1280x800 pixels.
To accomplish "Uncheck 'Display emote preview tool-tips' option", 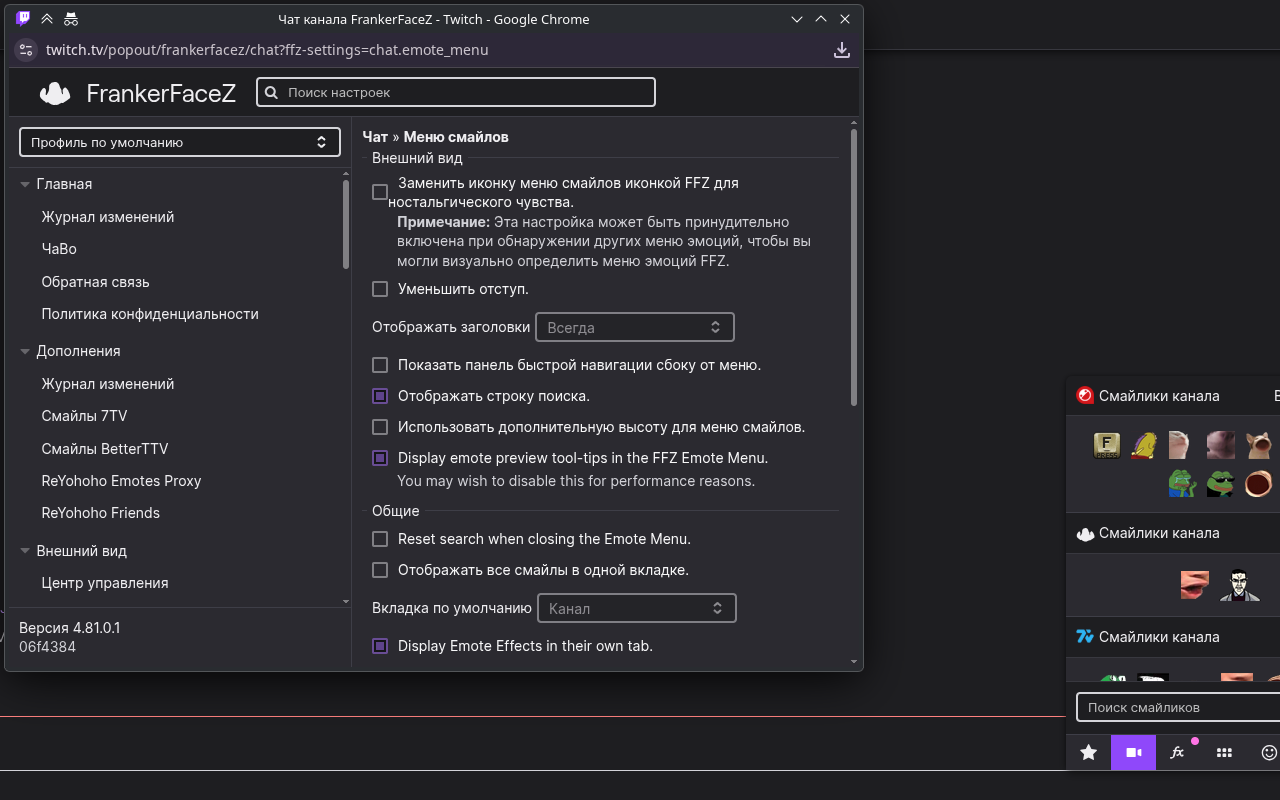I will (380, 458).
